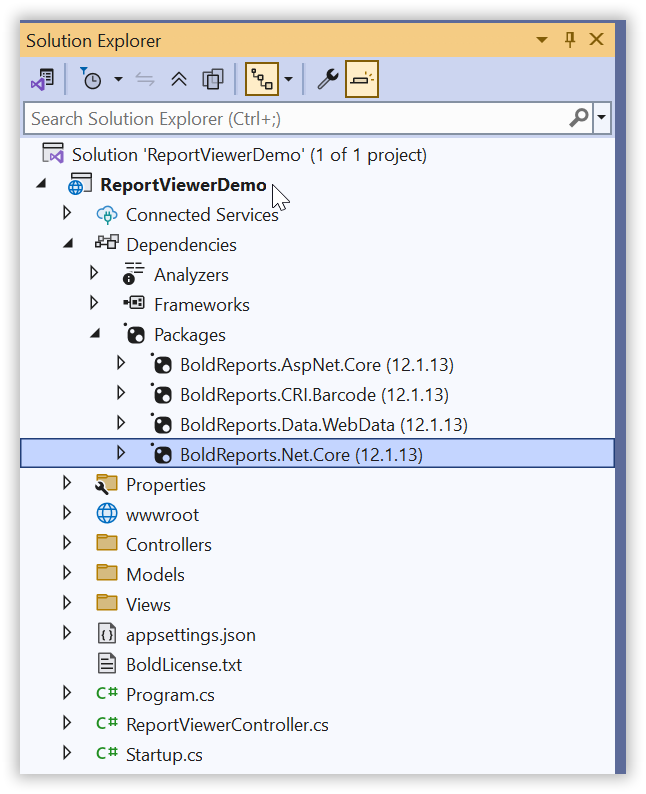Select Solution 'ReportViewerDemo' node
This screenshot has width=646, height=794.
coord(249,155)
